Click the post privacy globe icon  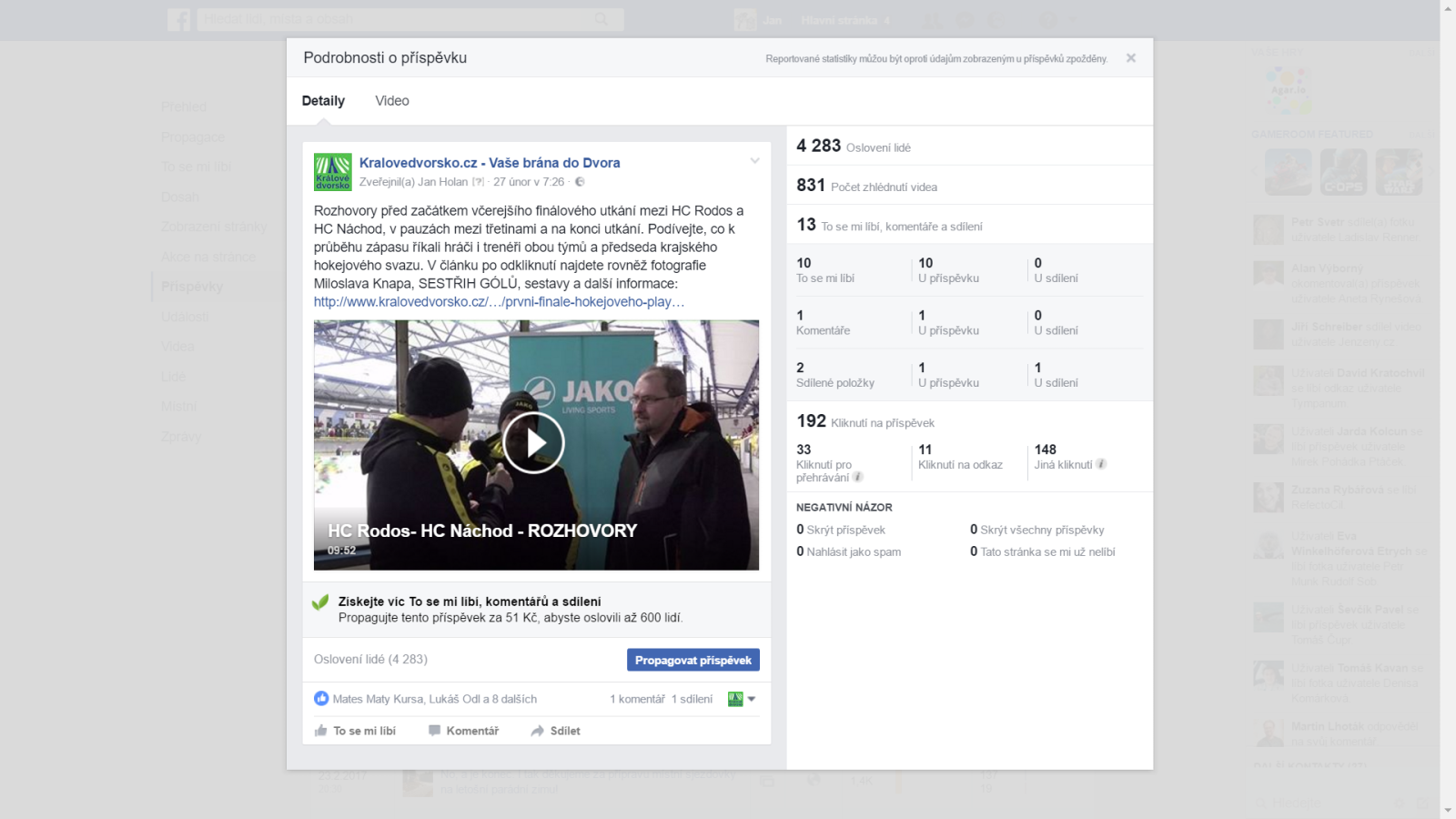tap(580, 182)
